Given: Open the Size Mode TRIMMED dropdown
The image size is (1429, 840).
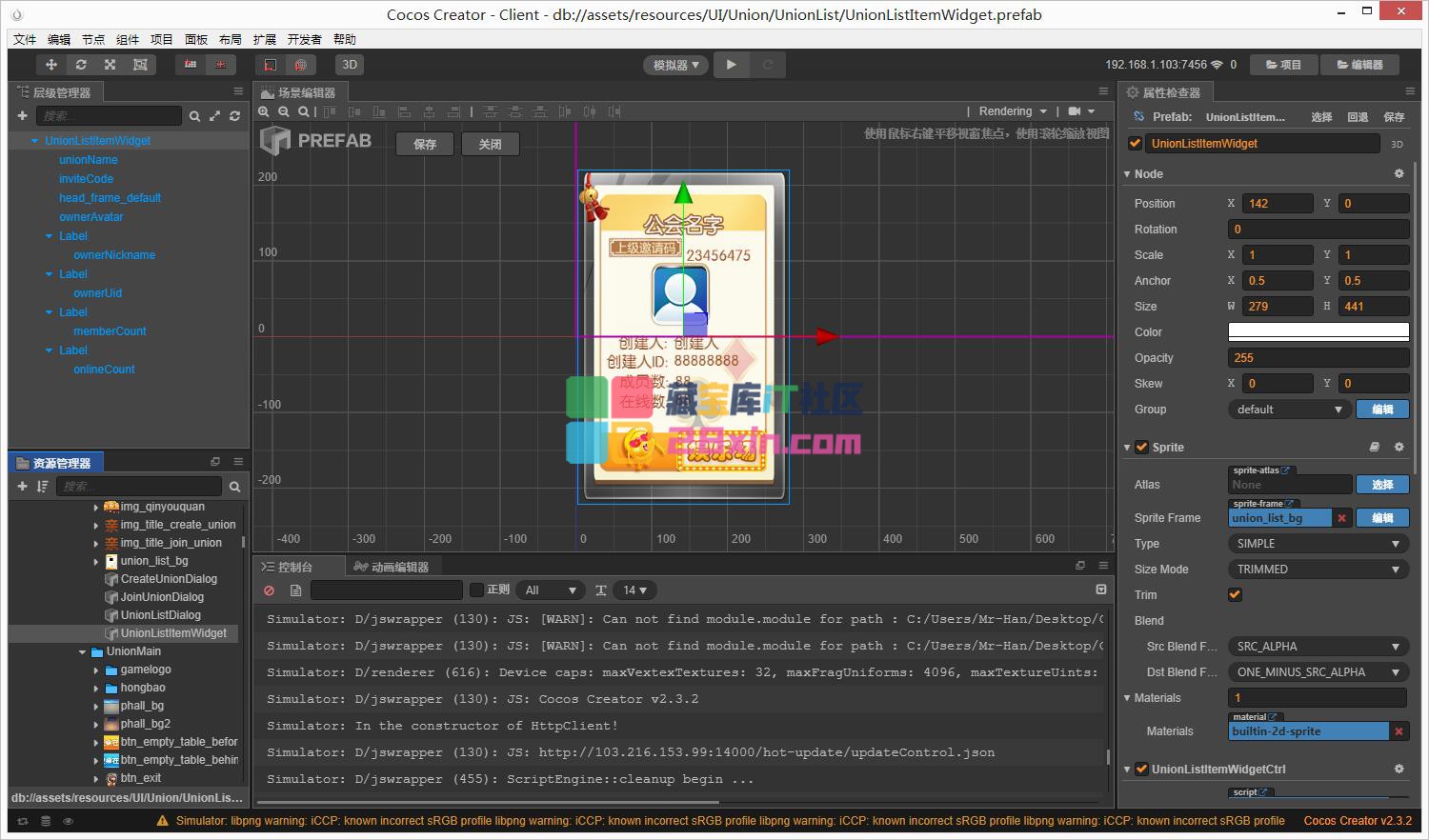Looking at the screenshot, I should (x=1317, y=570).
